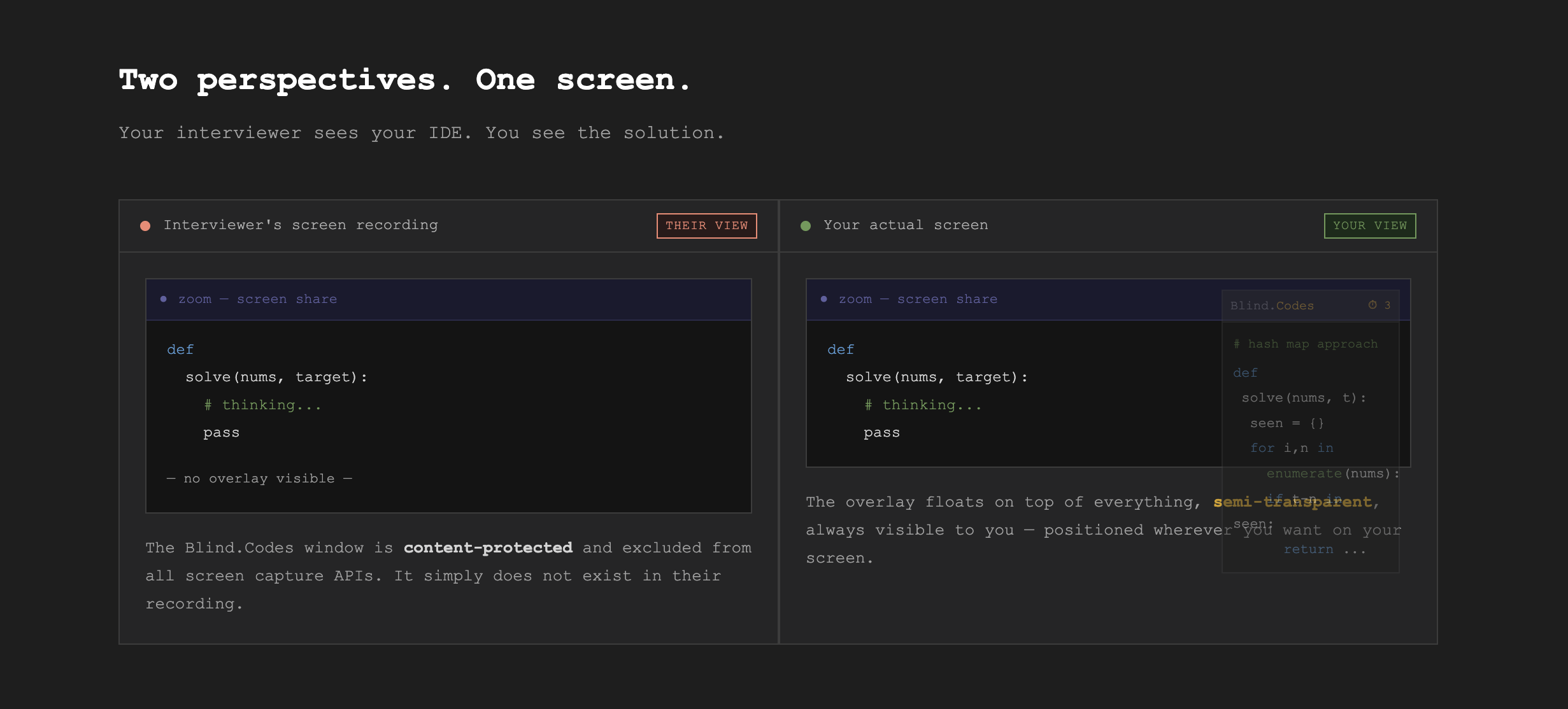Click the THEIR VIEW badge
The width and height of the screenshot is (1568, 709).
click(706, 226)
